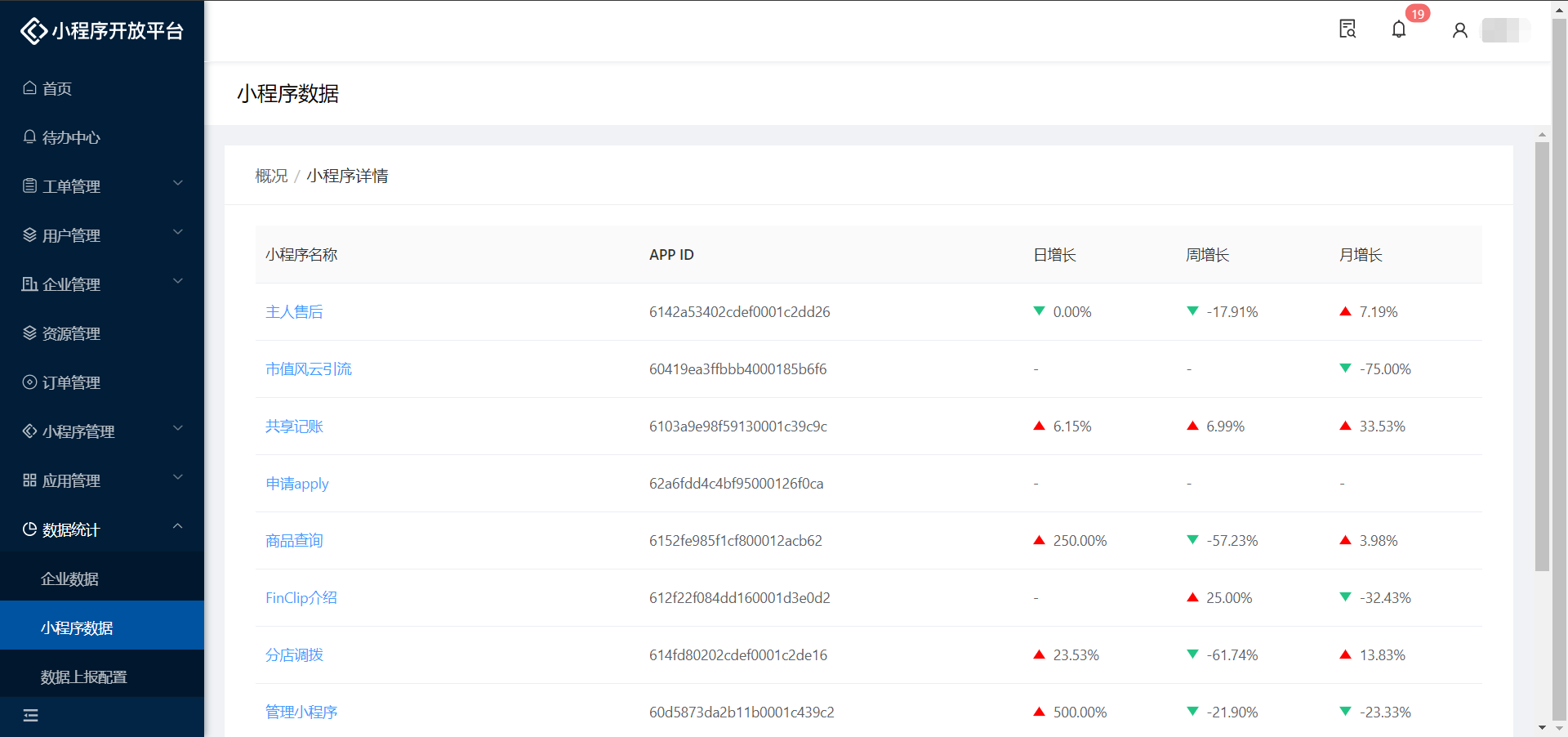Open the document search icon in header
Image resolution: width=1568 pixels, height=737 pixels.
1347,29
